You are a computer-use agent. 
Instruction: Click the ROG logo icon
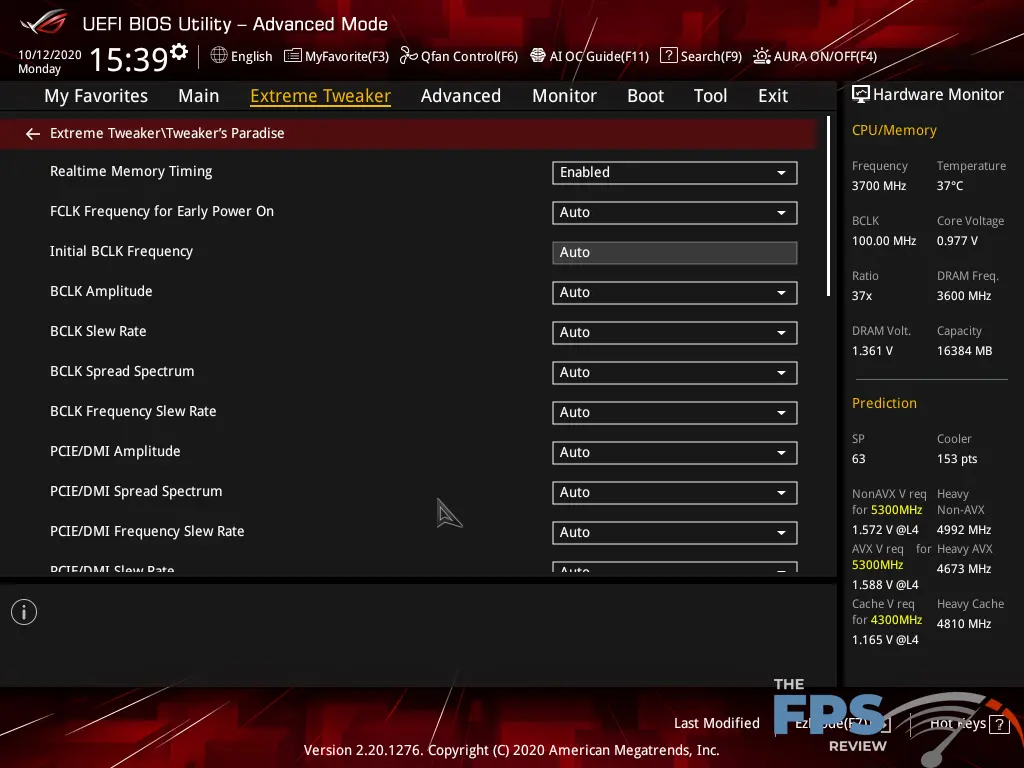[x=44, y=22]
